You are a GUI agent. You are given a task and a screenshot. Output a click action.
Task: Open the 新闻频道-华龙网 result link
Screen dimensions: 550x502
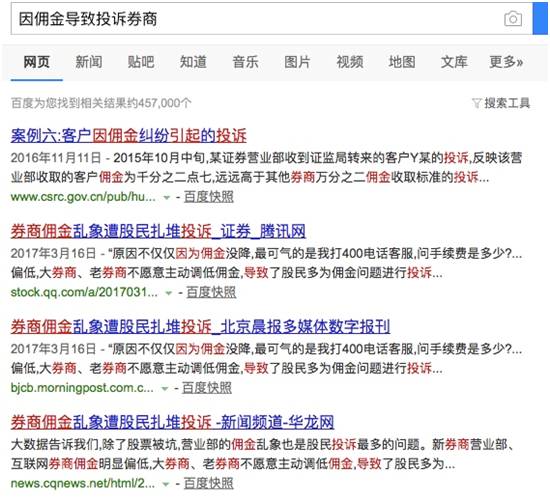(x=172, y=422)
